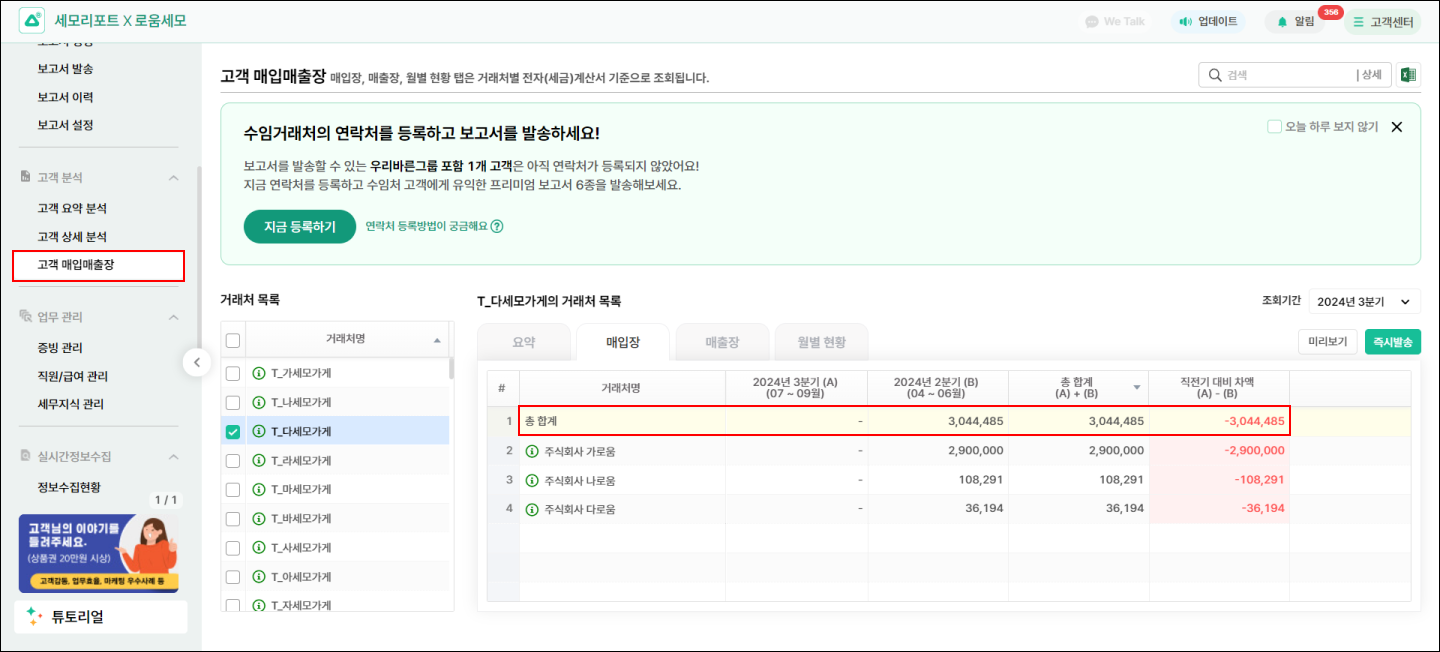Open the 조회기간 2024년 3분기 dropdown
This screenshot has width=1440, height=652.
click(x=1364, y=301)
